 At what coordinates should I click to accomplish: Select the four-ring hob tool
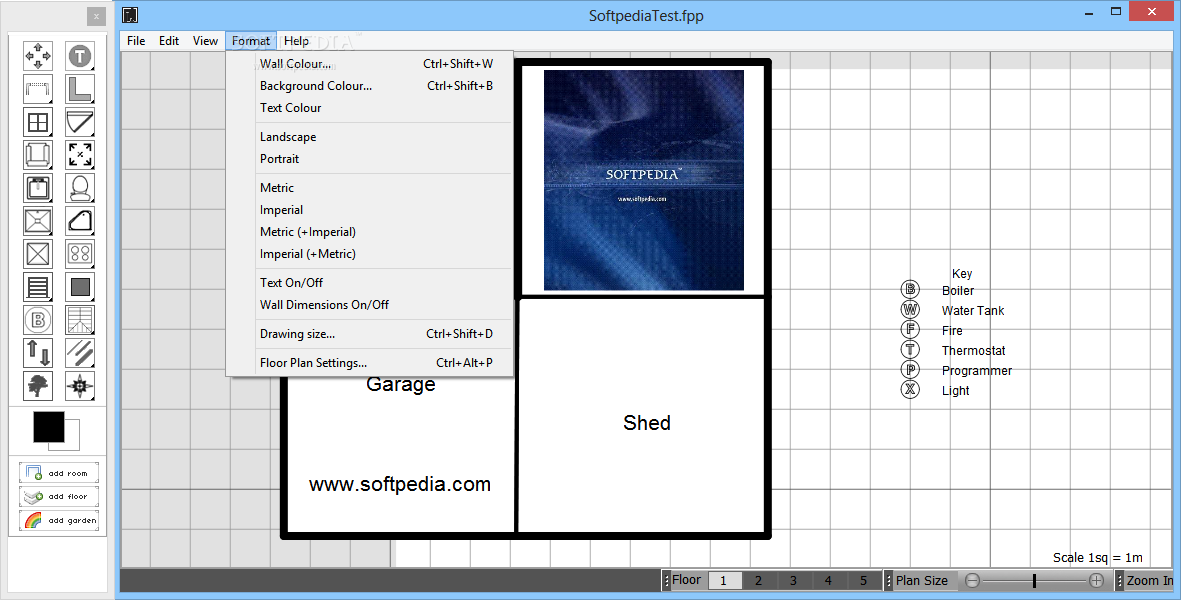point(80,254)
